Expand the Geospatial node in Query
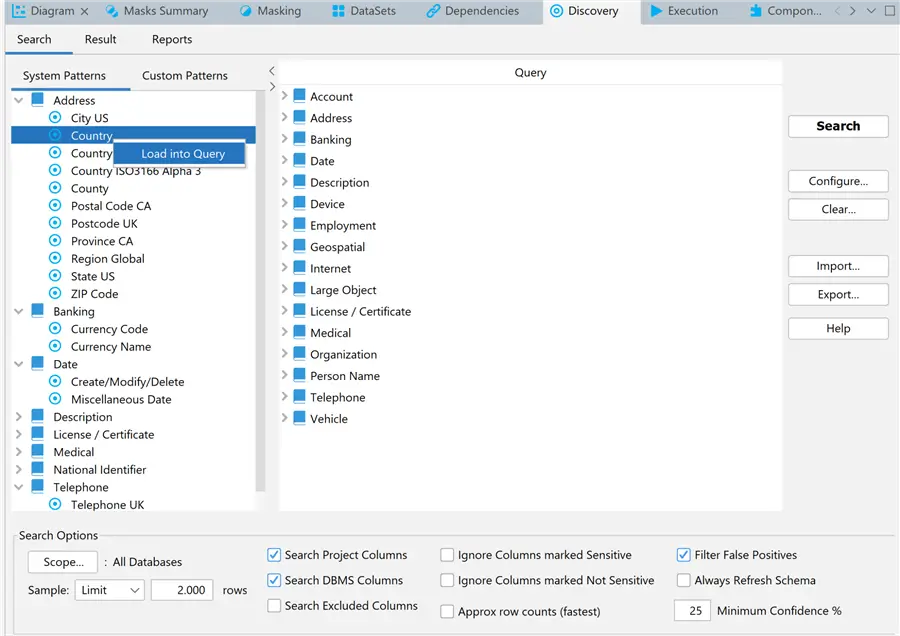Viewport: 900px width, 636px height. click(x=284, y=246)
